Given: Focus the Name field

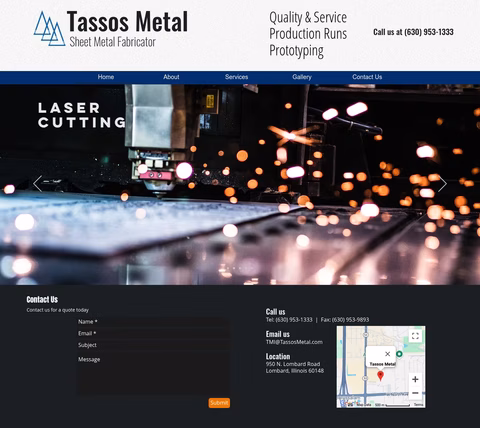Looking at the screenshot, I should 153,322.
